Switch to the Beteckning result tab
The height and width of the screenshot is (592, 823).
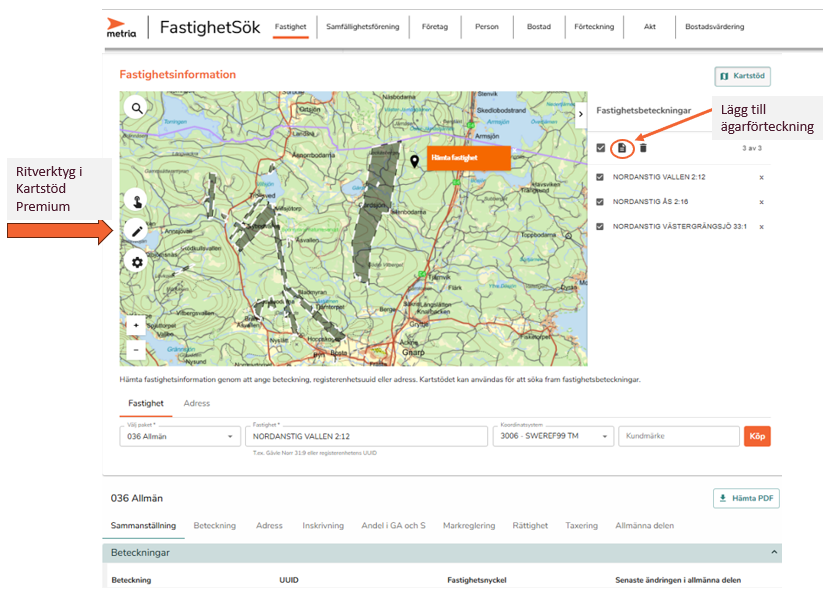pyautogui.click(x=215, y=525)
